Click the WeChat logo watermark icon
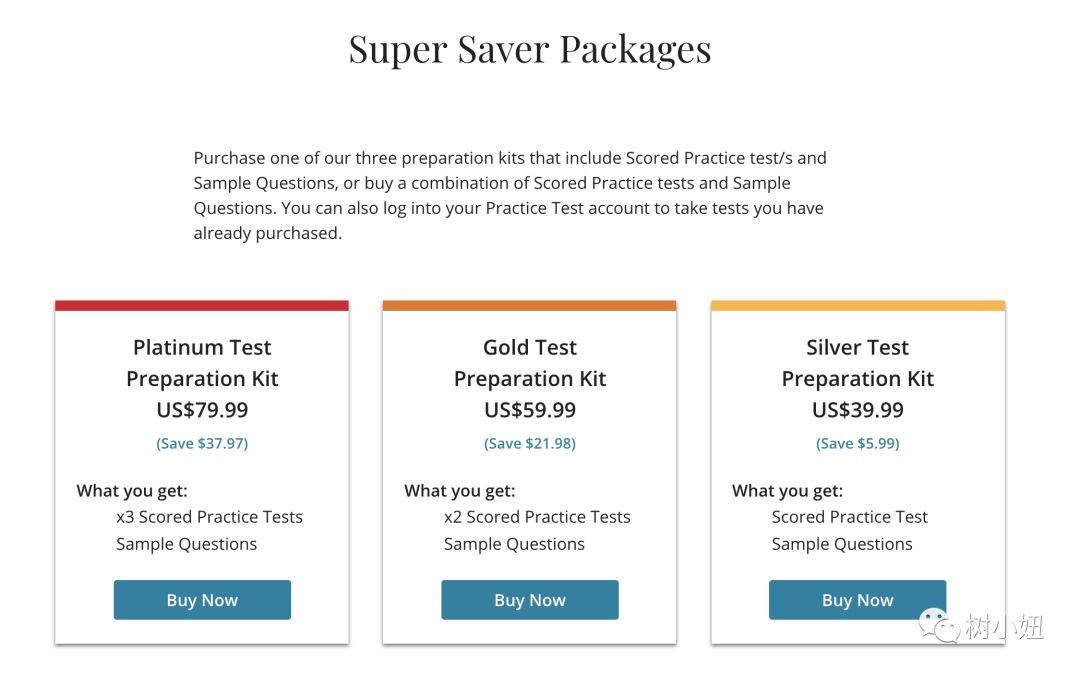 tap(939, 625)
